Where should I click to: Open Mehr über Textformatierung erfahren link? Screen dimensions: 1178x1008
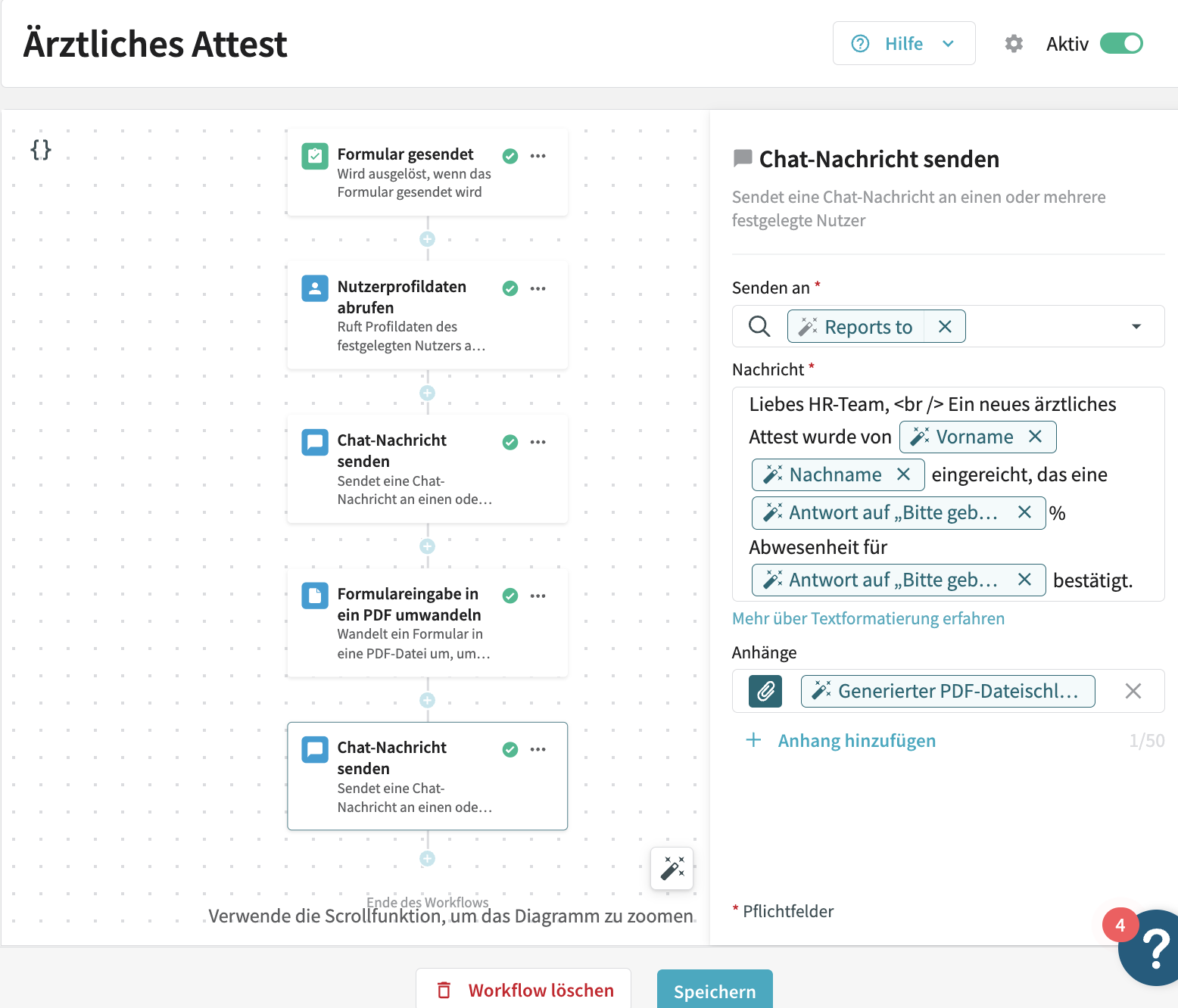click(868, 618)
